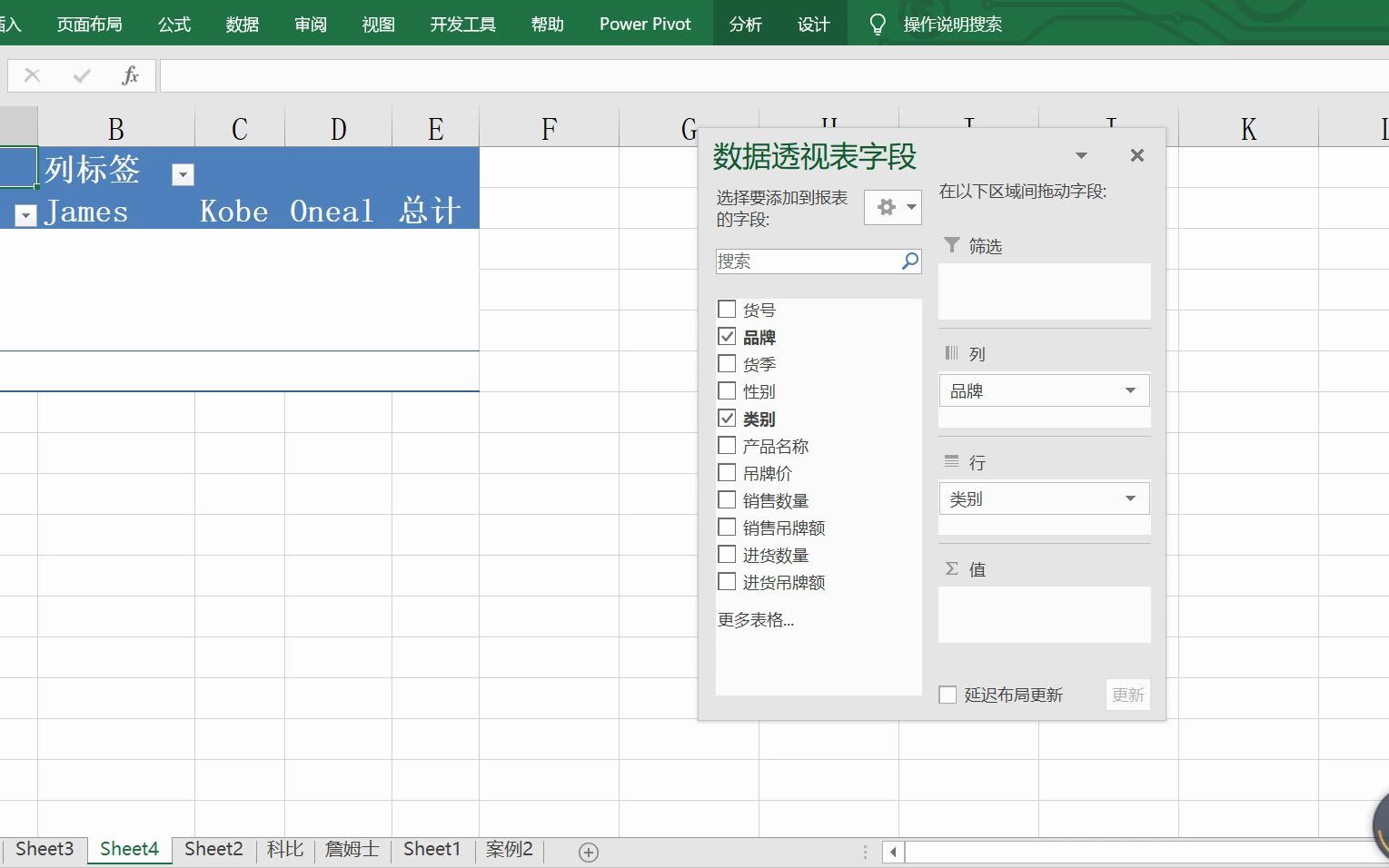The image size is (1389, 868).
Task: Click the formula bar cancel X icon
Action: pos(32,75)
